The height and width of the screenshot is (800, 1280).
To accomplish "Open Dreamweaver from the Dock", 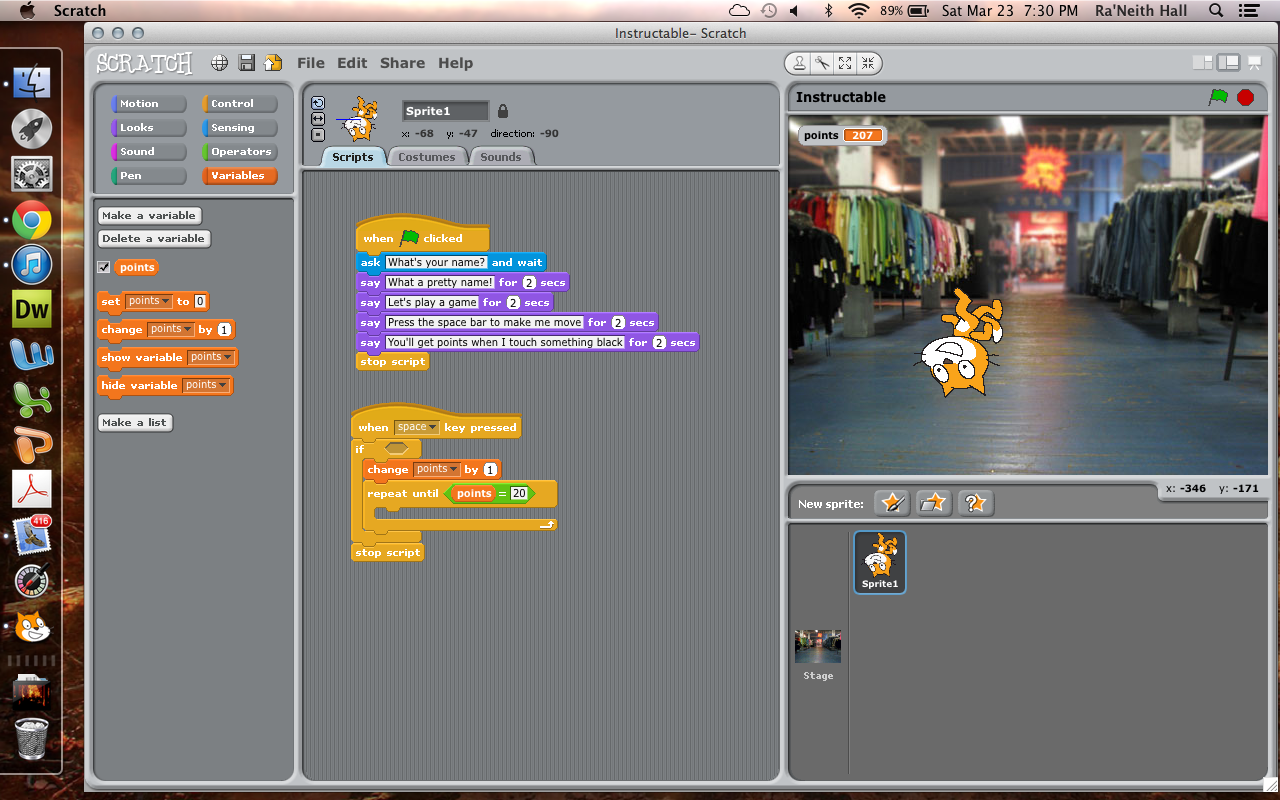I will pyautogui.click(x=32, y=309).
